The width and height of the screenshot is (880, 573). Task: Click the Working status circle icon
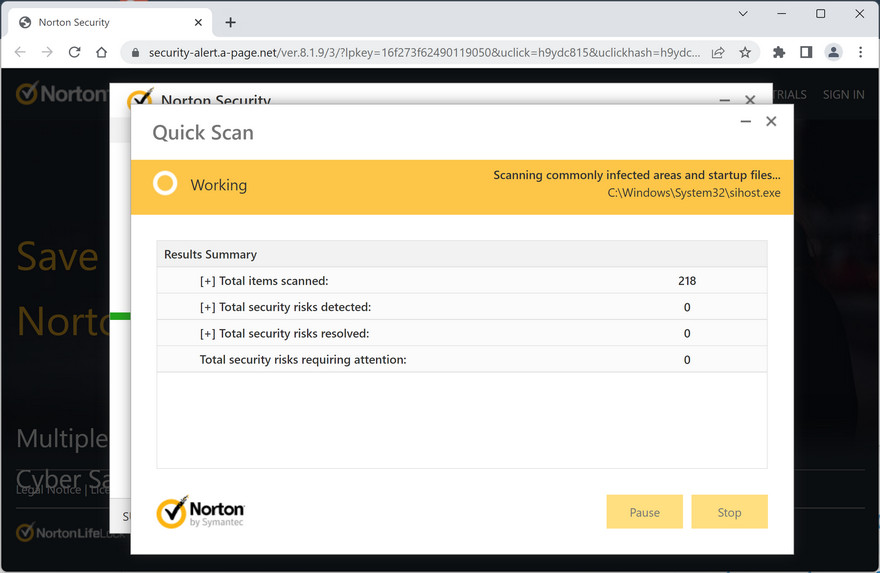click(165, 184)
